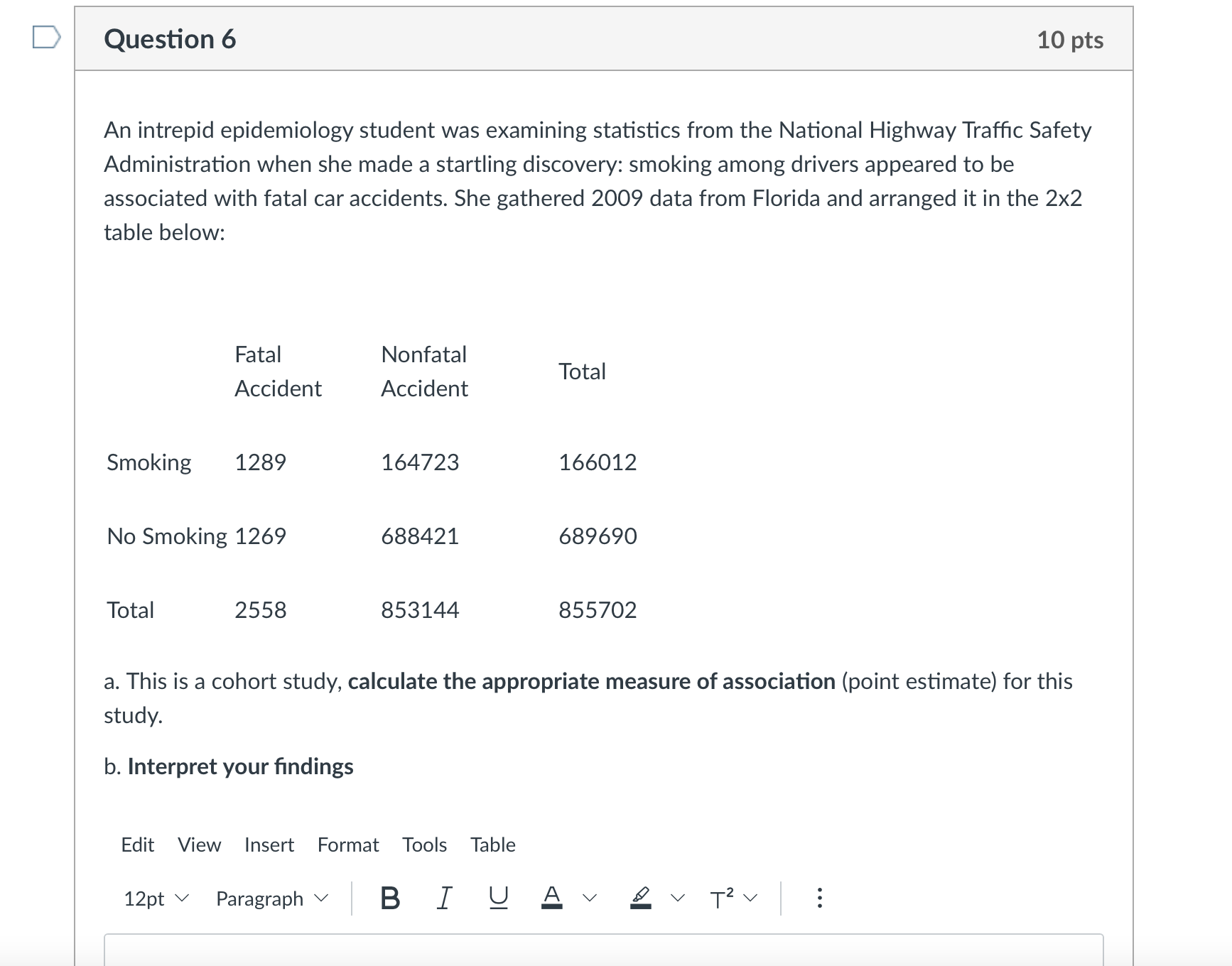Click 'calculate the appropriate measure of association' text
Image resolution: width=1232 pixels, height=966 pixels.
(591, 681)
